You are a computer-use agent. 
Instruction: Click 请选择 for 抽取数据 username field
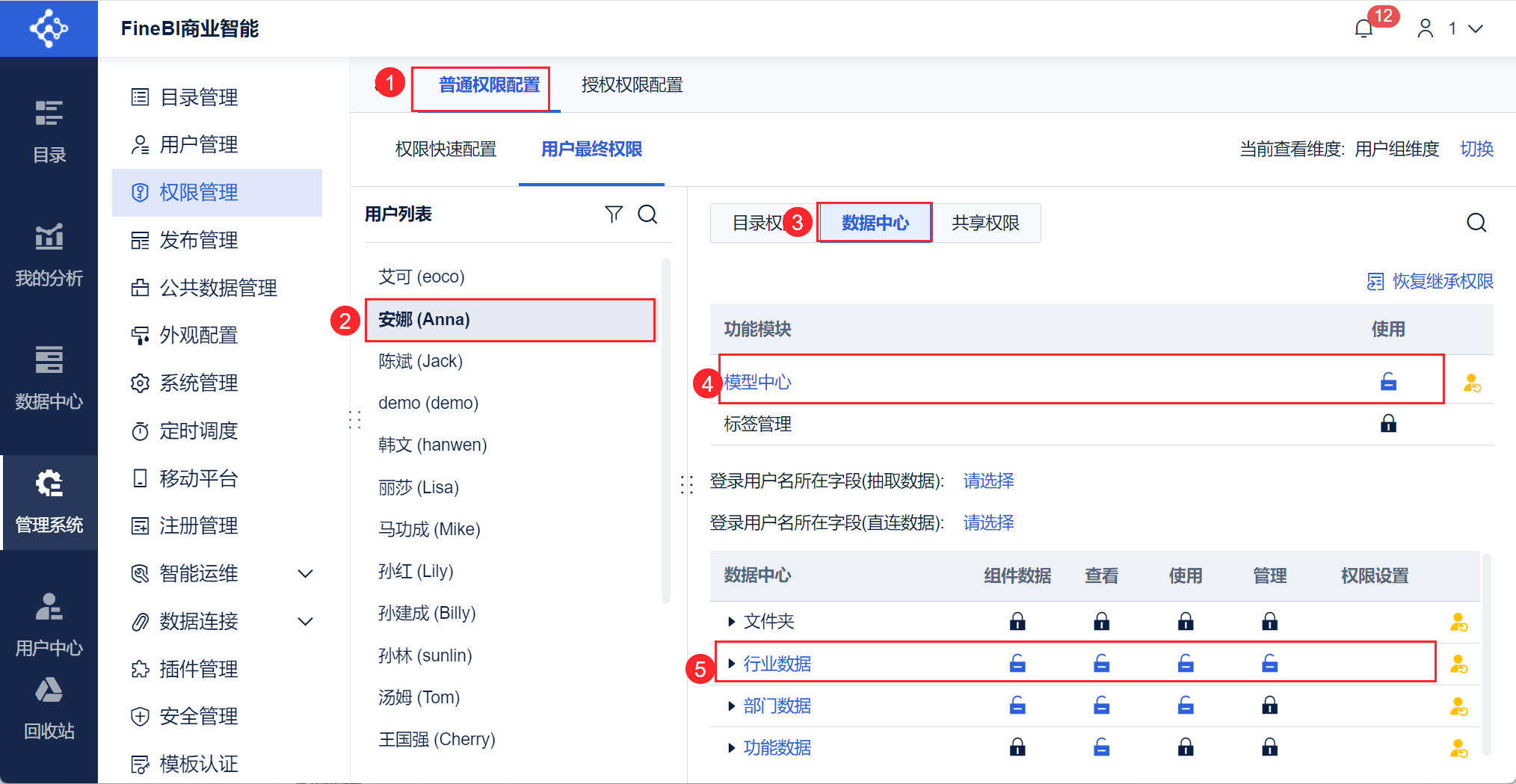[988, 481]
